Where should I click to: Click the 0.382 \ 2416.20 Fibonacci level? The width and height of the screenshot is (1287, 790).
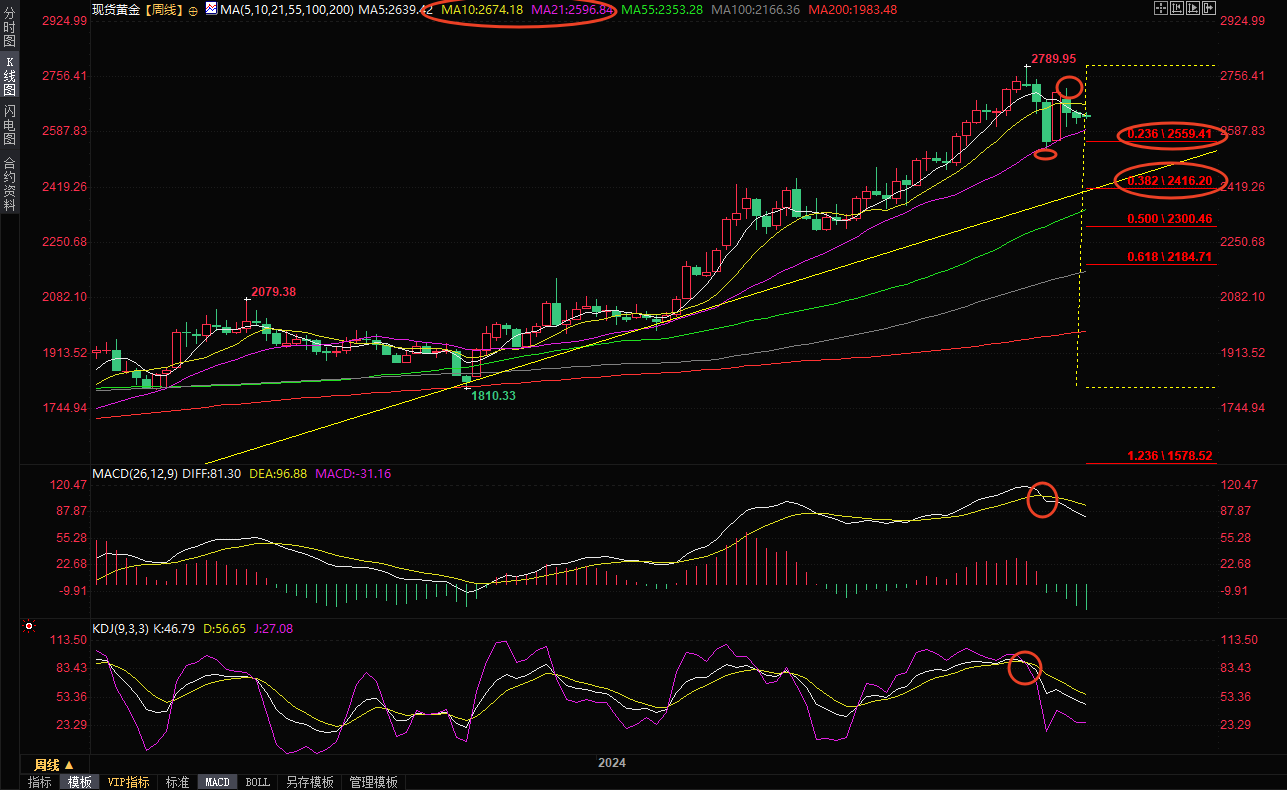click(x=1169, y=181)
